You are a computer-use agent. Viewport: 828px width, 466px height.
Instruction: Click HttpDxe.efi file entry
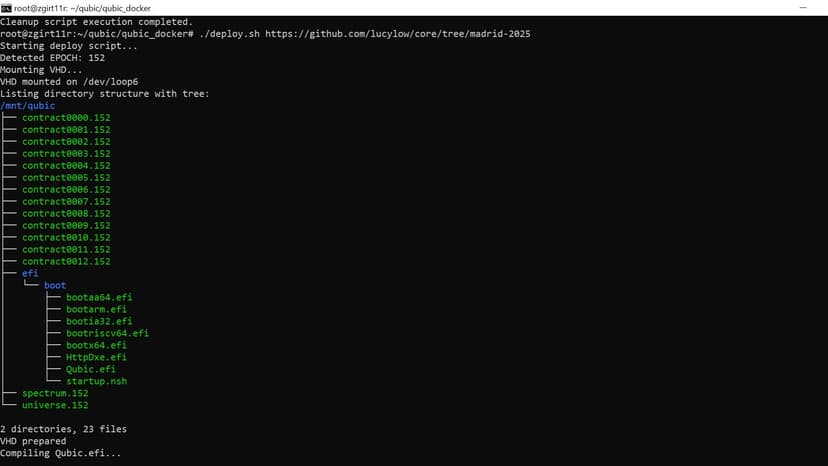click(x=96, y=357)
